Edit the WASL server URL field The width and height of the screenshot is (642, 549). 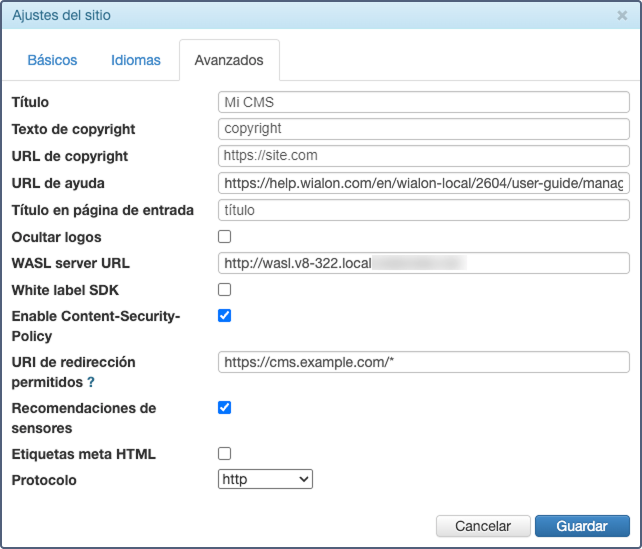pyautogui.click(x=423, y=263)
